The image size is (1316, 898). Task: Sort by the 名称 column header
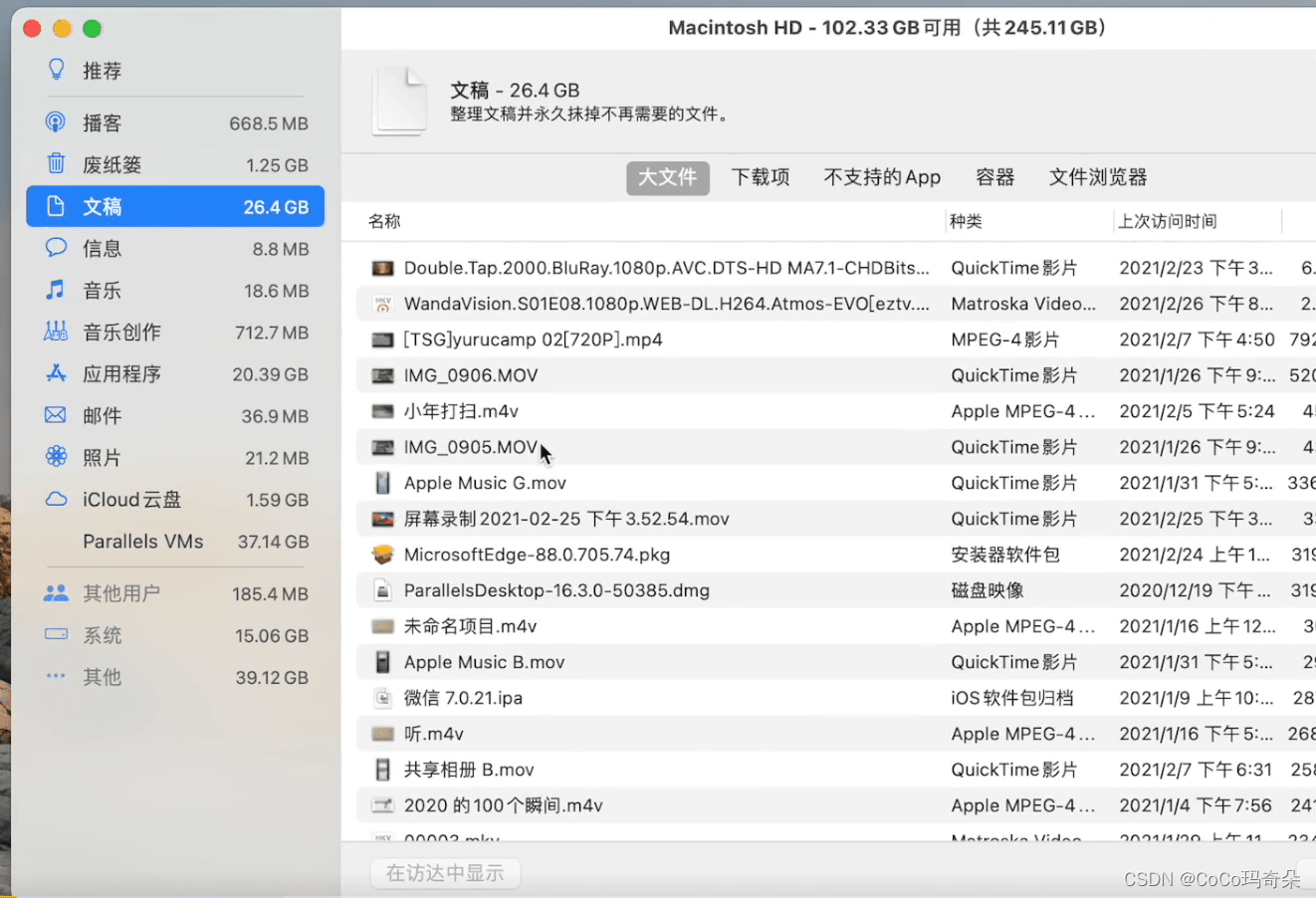(384, 221)
